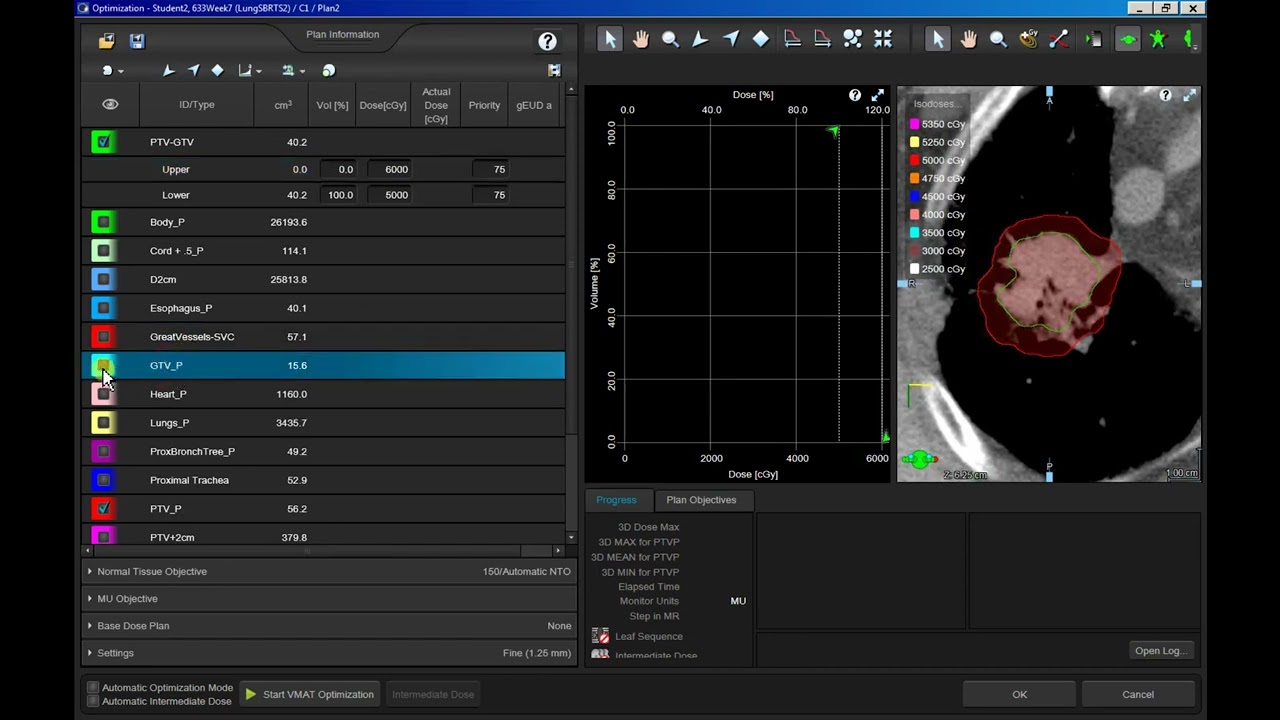This screenshot has height=720, width=1280.
Task: Click the Intermediate Dose button
Action: click(433, 694)
